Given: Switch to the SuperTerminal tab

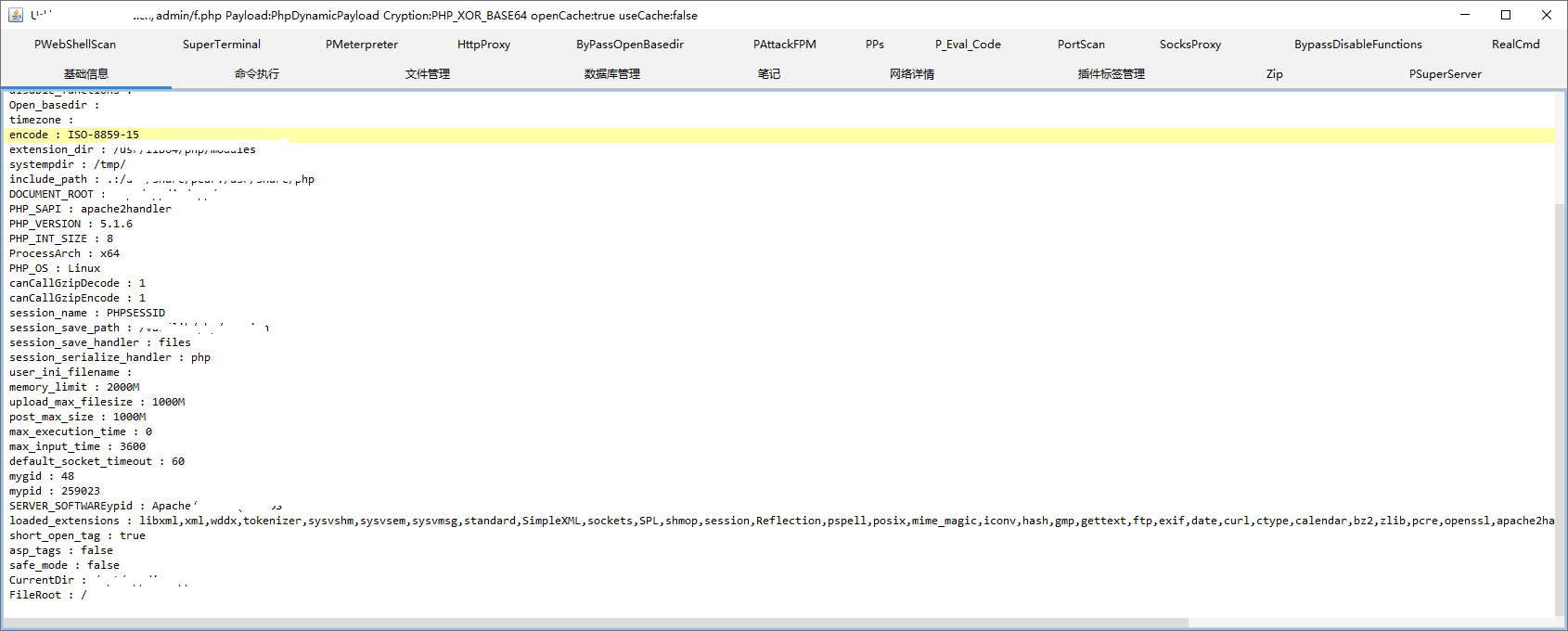Looking at the screenshot, I should [222, 45].
